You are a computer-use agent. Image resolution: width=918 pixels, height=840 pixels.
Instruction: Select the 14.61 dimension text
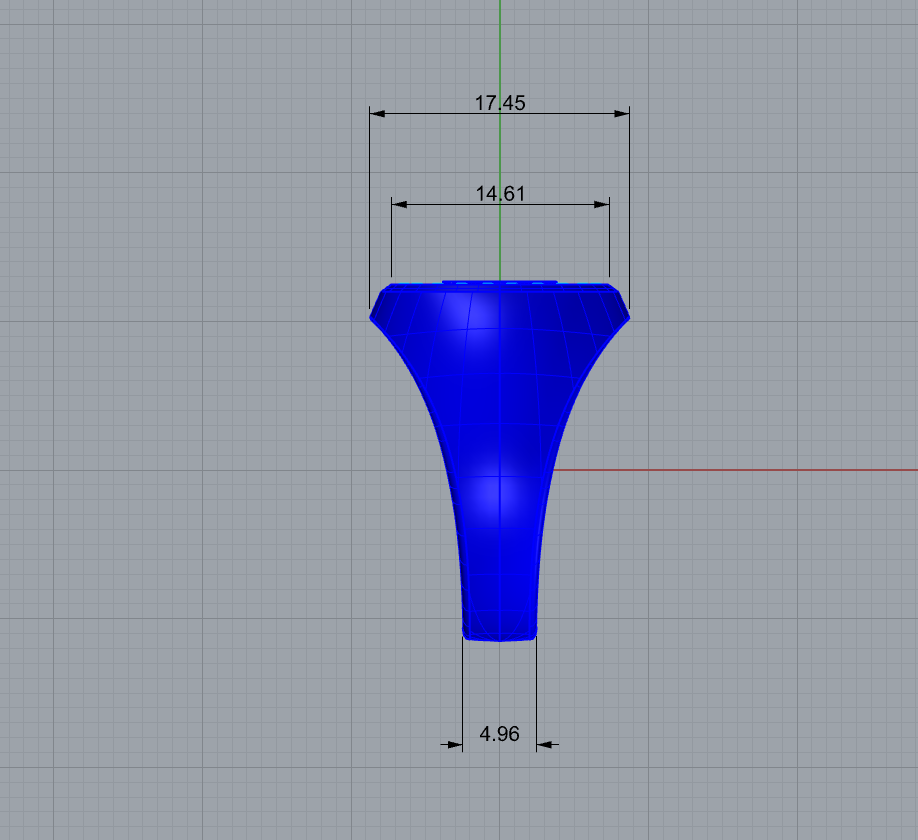pos(500,194)
